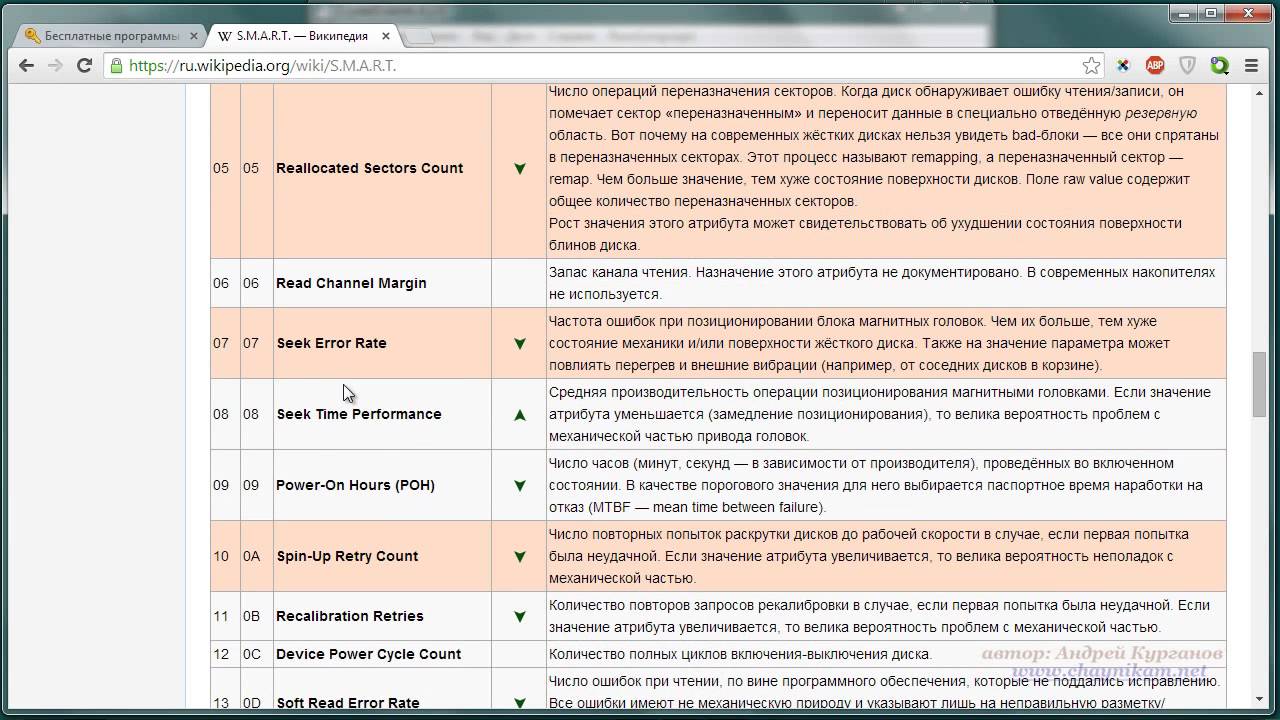Image resolution: width=1280 pixels, height=720 pixels.
Task: Click the description starting "Частота ошибок при позиционировании"
Action: click(859, 343)
